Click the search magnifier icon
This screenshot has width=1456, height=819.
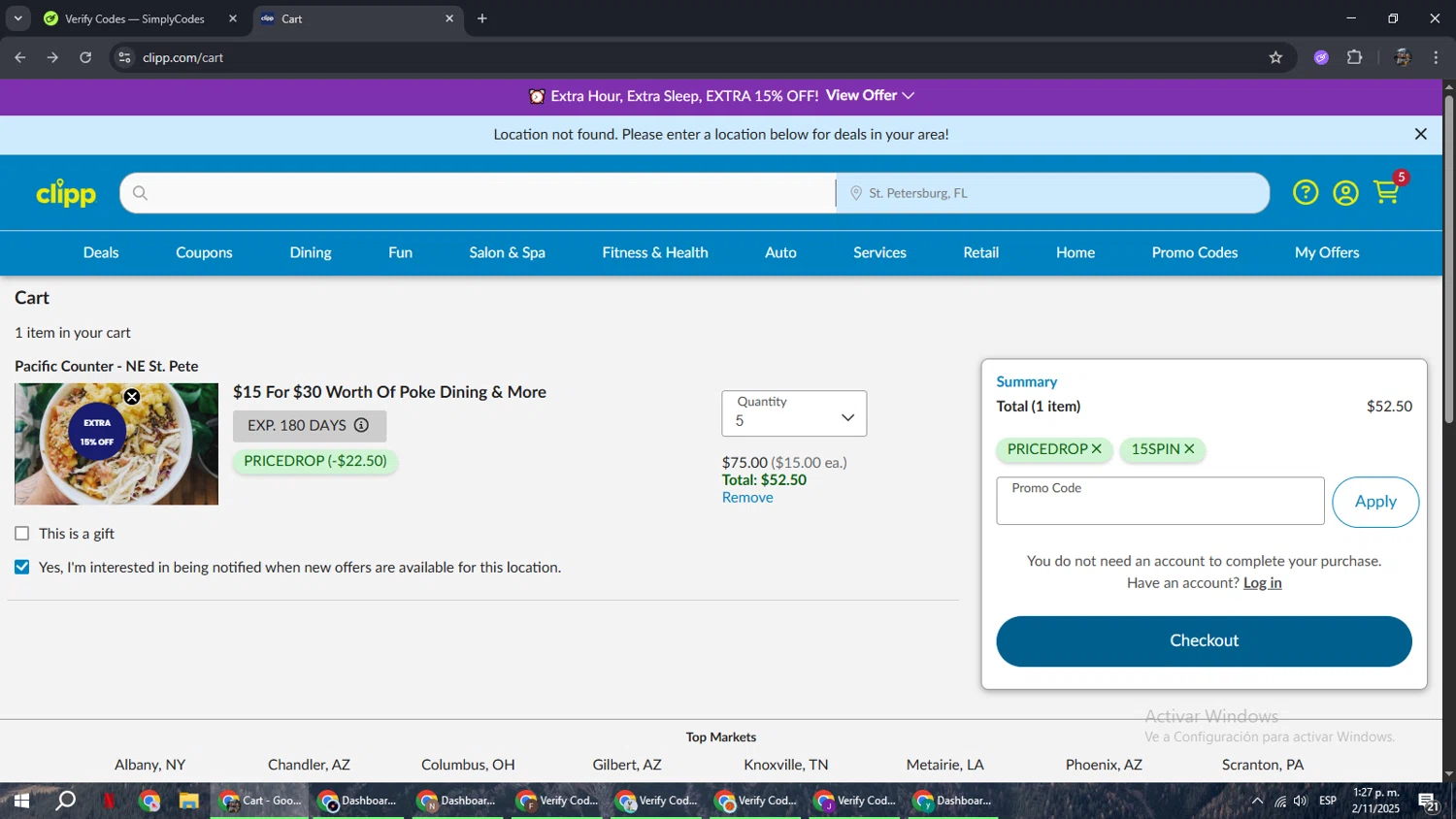pyautogui.click(x=141, y=193)
